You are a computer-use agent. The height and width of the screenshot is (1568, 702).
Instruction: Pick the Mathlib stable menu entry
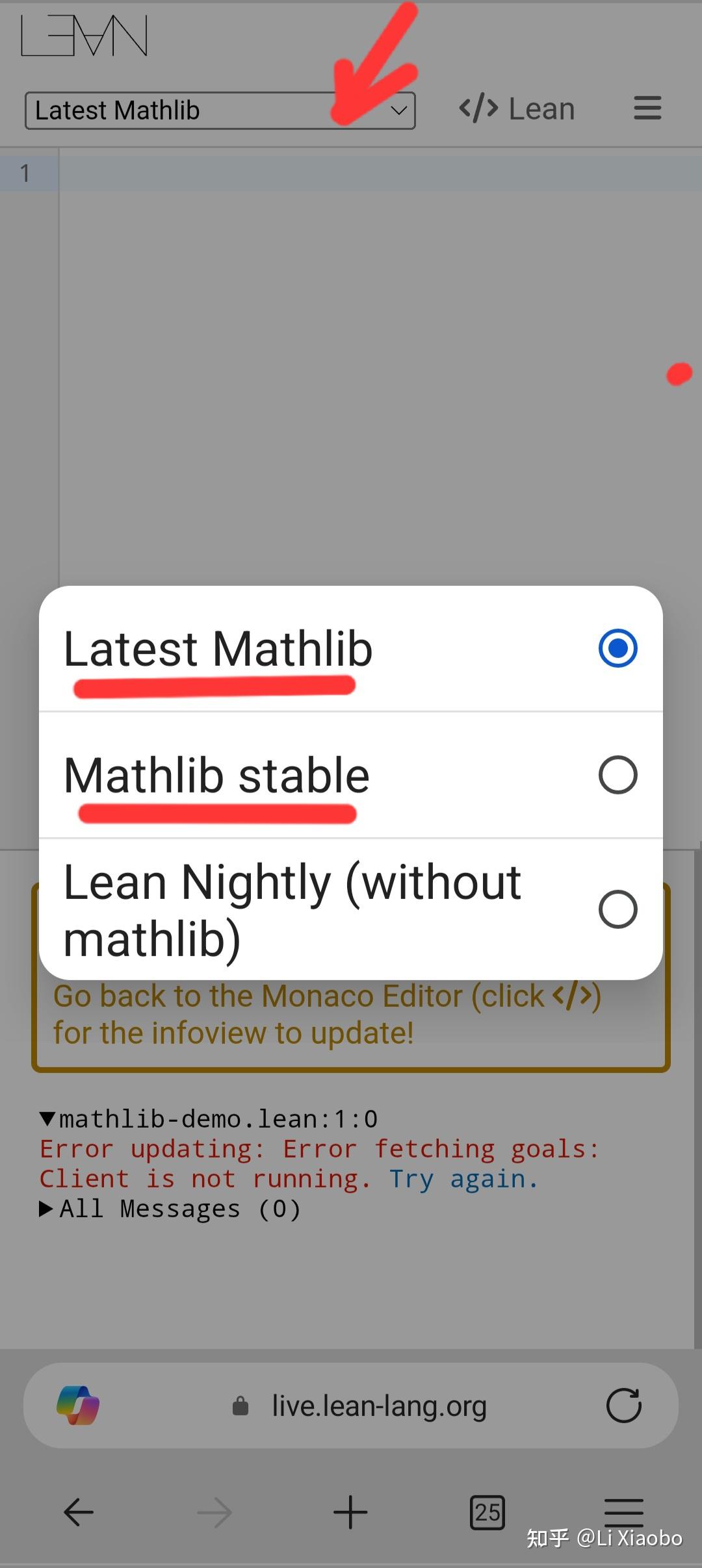217,776
